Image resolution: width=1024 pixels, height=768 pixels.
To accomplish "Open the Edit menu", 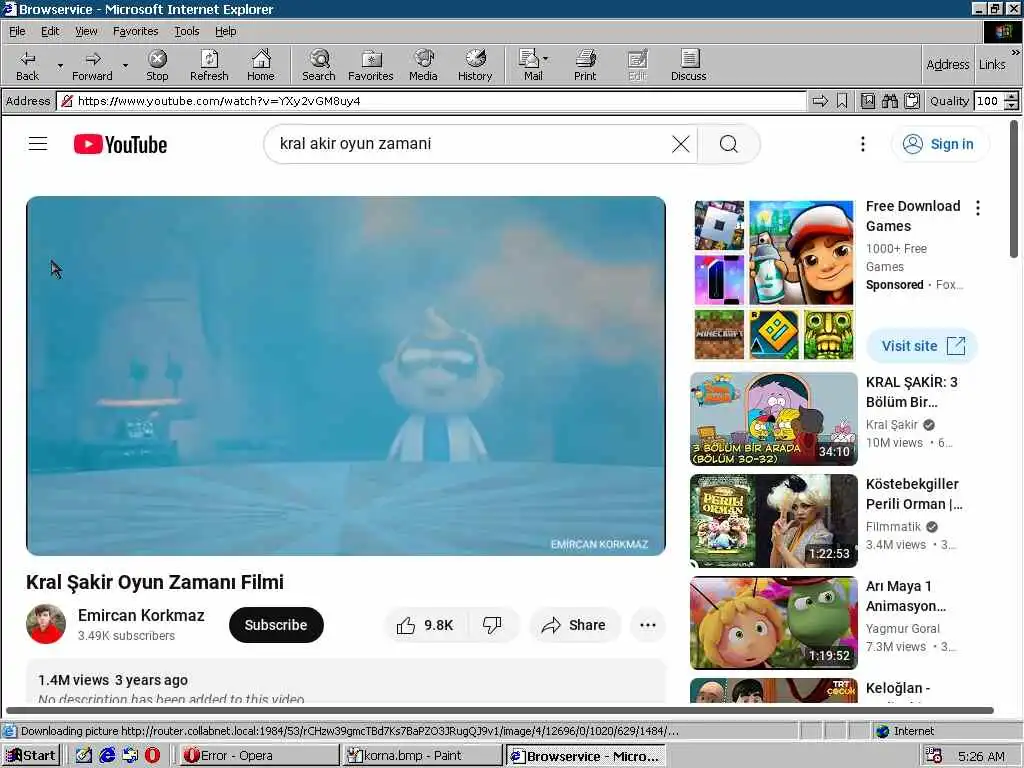I will coord(50,31).
